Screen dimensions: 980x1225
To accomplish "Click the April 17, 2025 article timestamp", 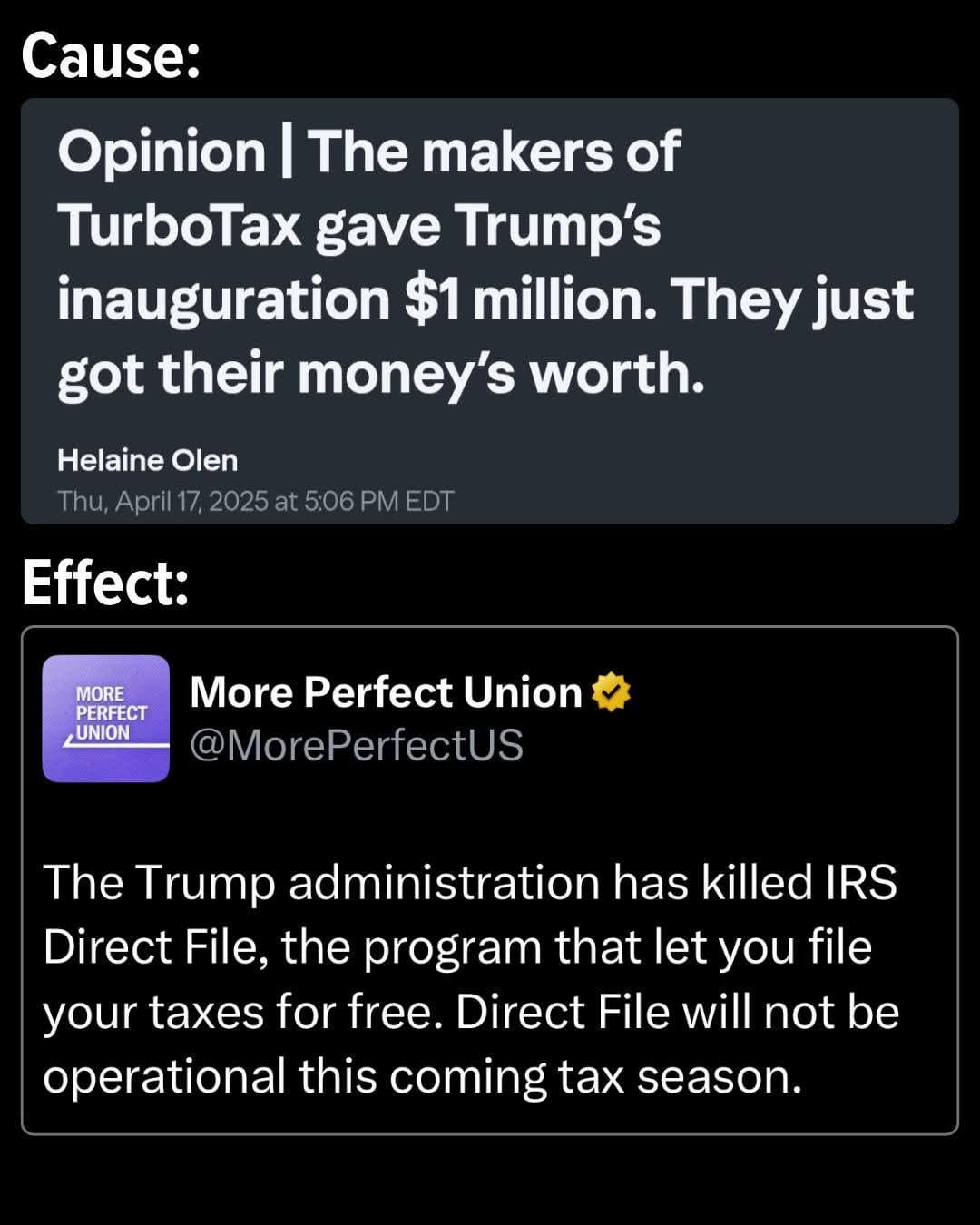I will coord(255,501).
